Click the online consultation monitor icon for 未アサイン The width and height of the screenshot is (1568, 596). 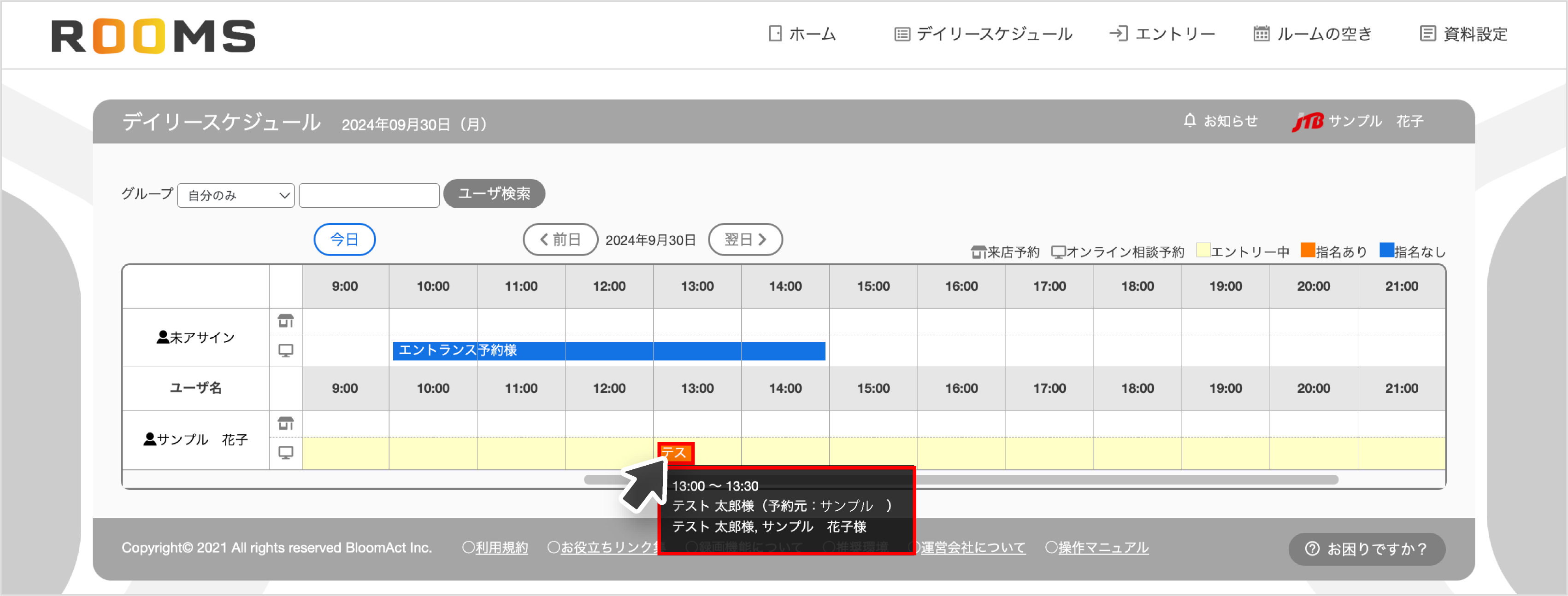(x=286, y=351)
